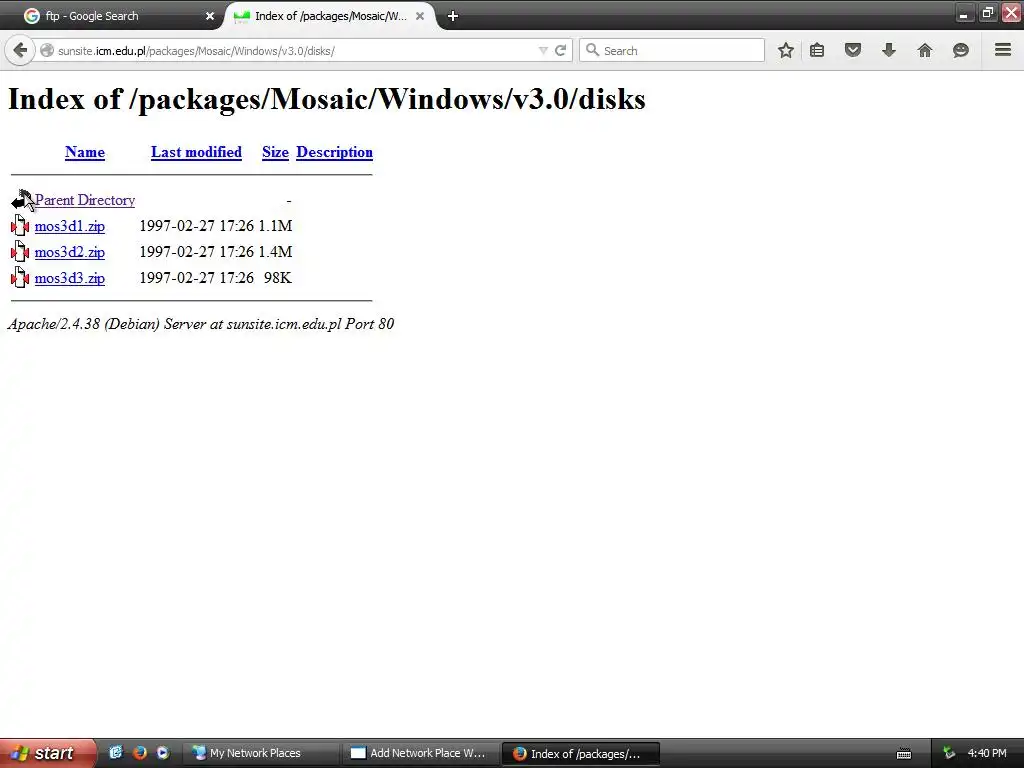This screenshot has height=768, width=1024.
Task: Click the address bar URL
Action: click(196, 51)
